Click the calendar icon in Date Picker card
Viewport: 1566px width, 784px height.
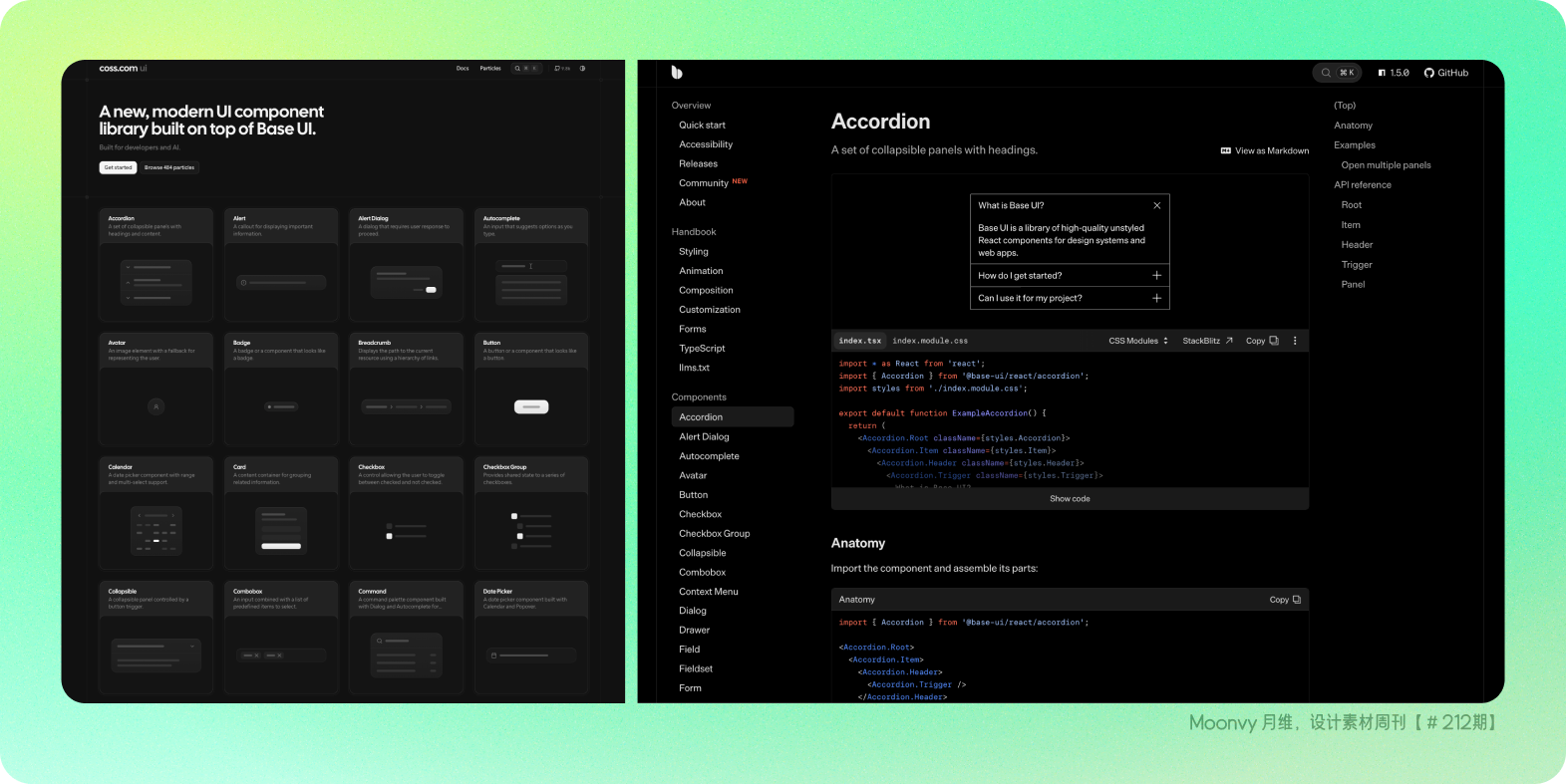493,655
